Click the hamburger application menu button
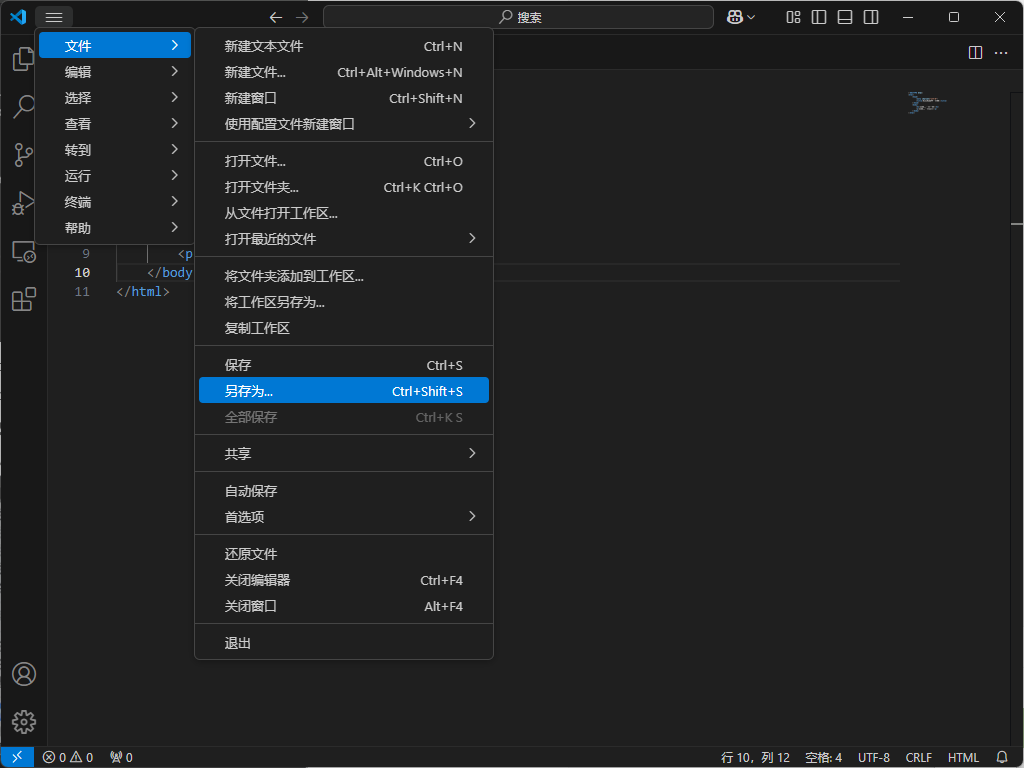The height and width of the screenshot is (768, 1024). (54, 17)
